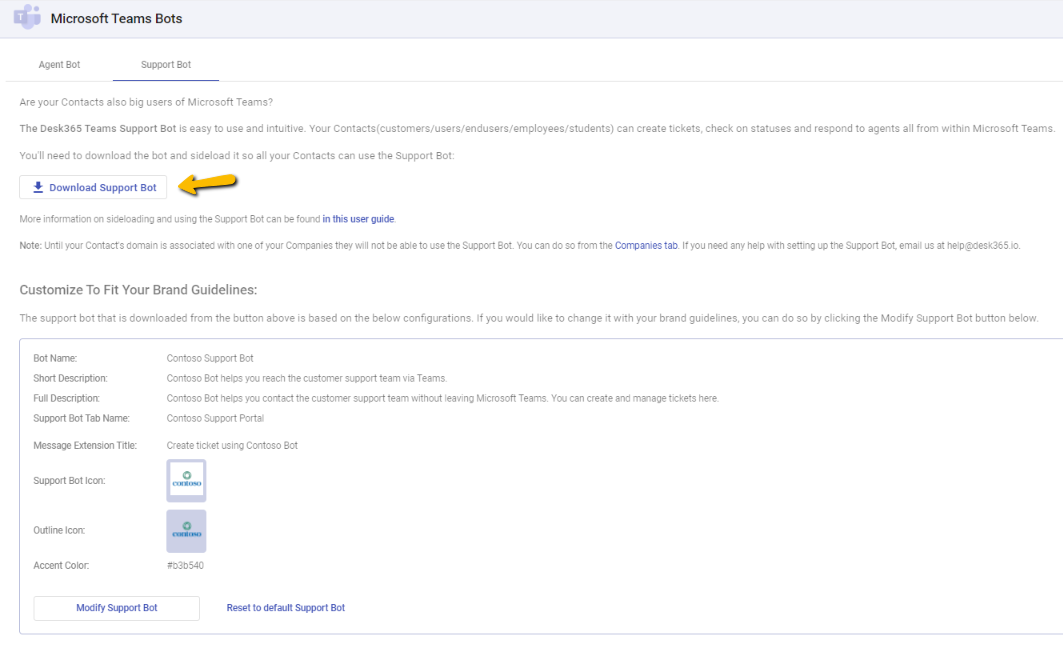Viewport: 1063px width, 660px height.
Task: Select the Bot Name value Contoso Support Bot
Action: (210, 357)
